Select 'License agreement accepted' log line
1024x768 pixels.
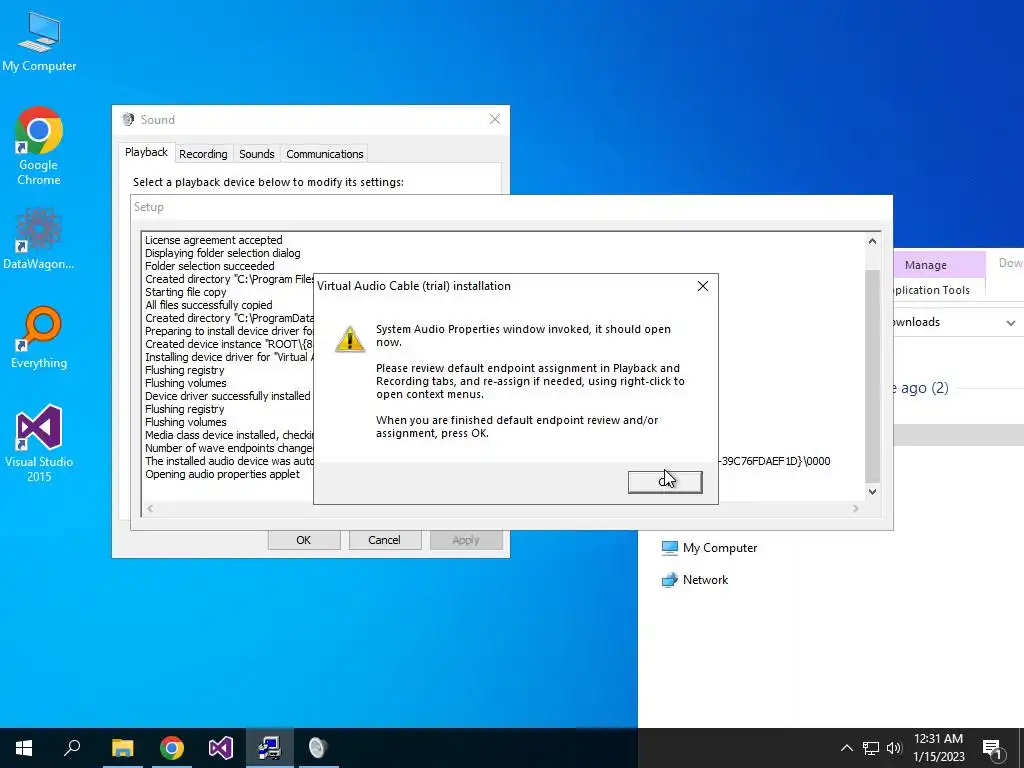click(x=214, y=240)
